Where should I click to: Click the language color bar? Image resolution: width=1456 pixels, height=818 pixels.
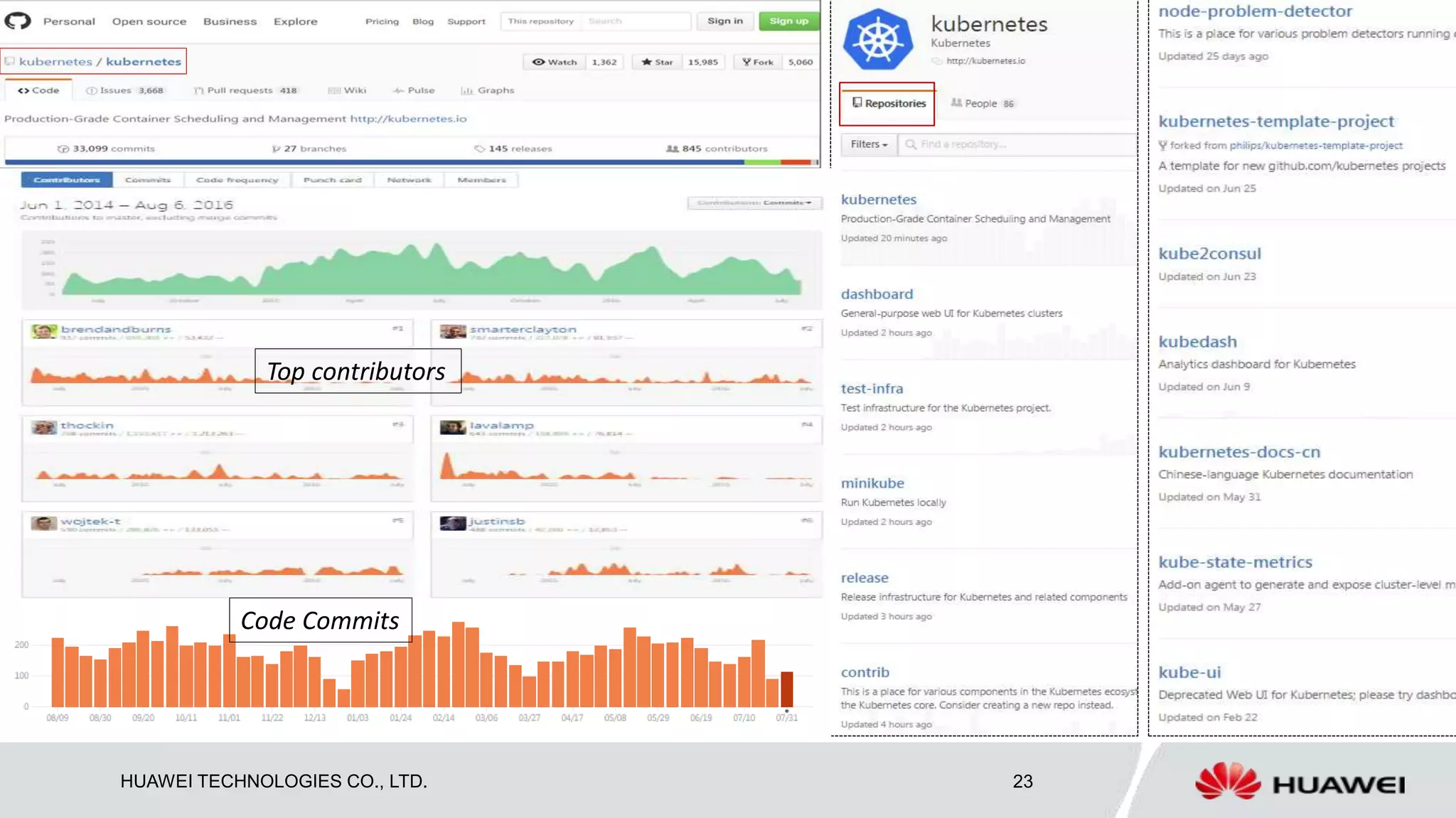coord(412,162)
